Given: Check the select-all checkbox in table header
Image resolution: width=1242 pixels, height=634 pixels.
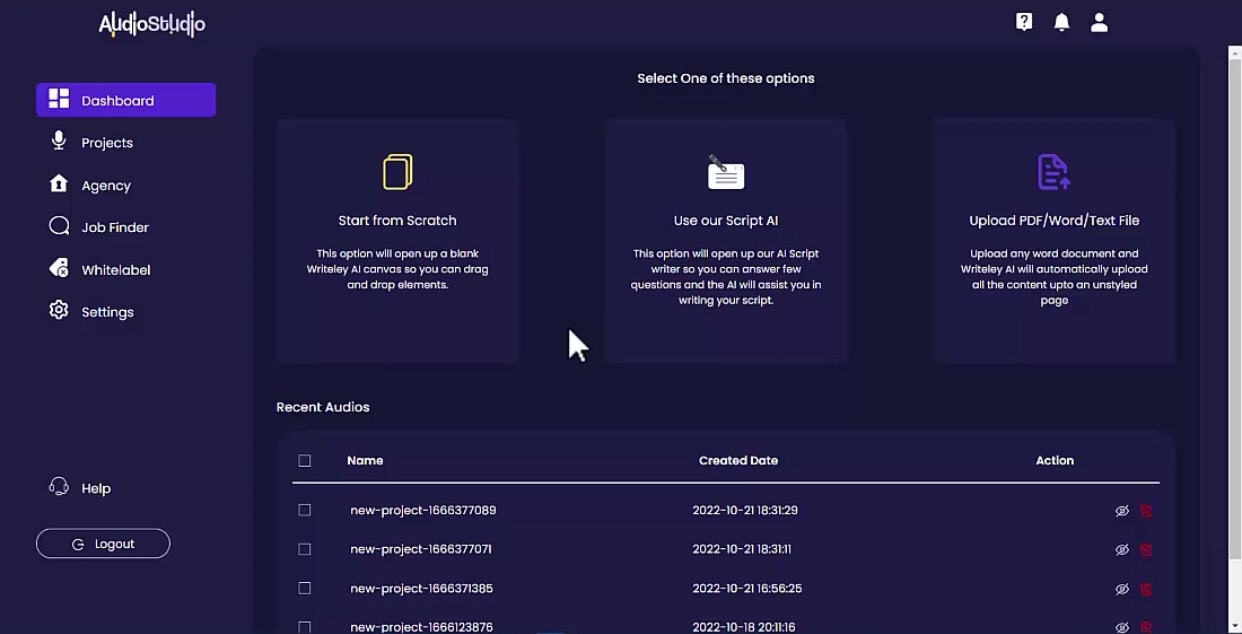Looking at the screenshot, I should coord(305,461).
